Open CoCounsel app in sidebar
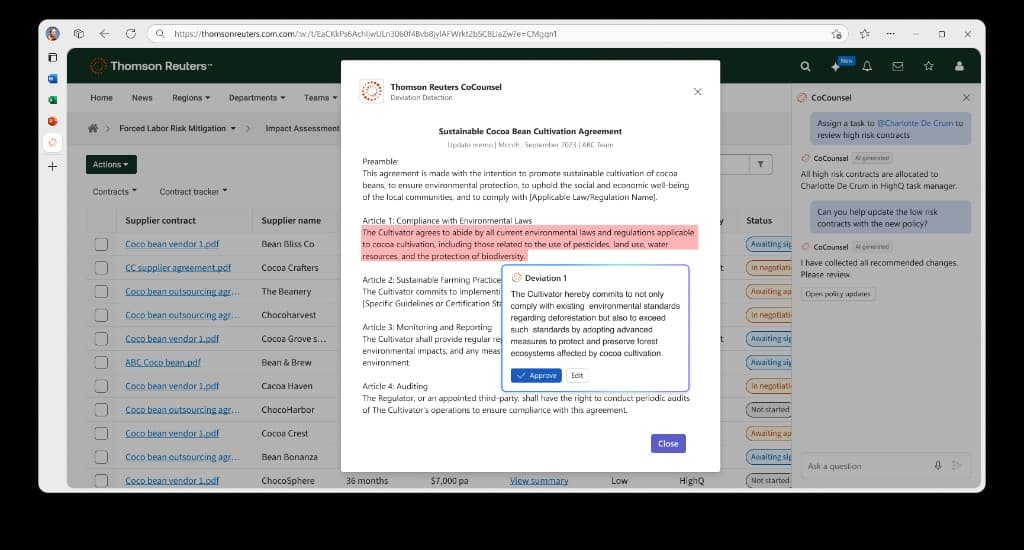 pyautogui.click(x=53, y=142)
